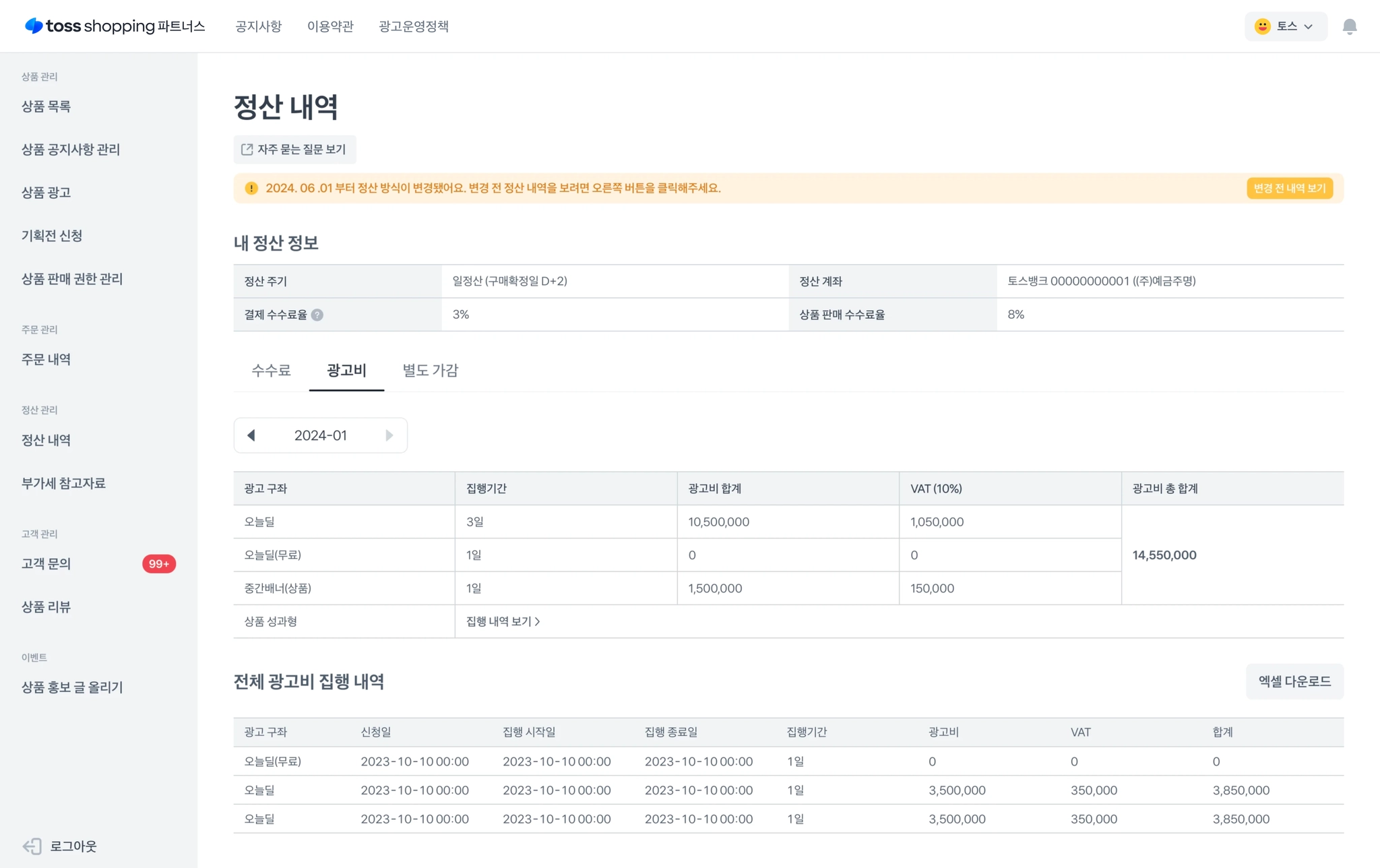This screenshot has height=868, width=1380.
Task: Click the logout icon
Action: 32,846
